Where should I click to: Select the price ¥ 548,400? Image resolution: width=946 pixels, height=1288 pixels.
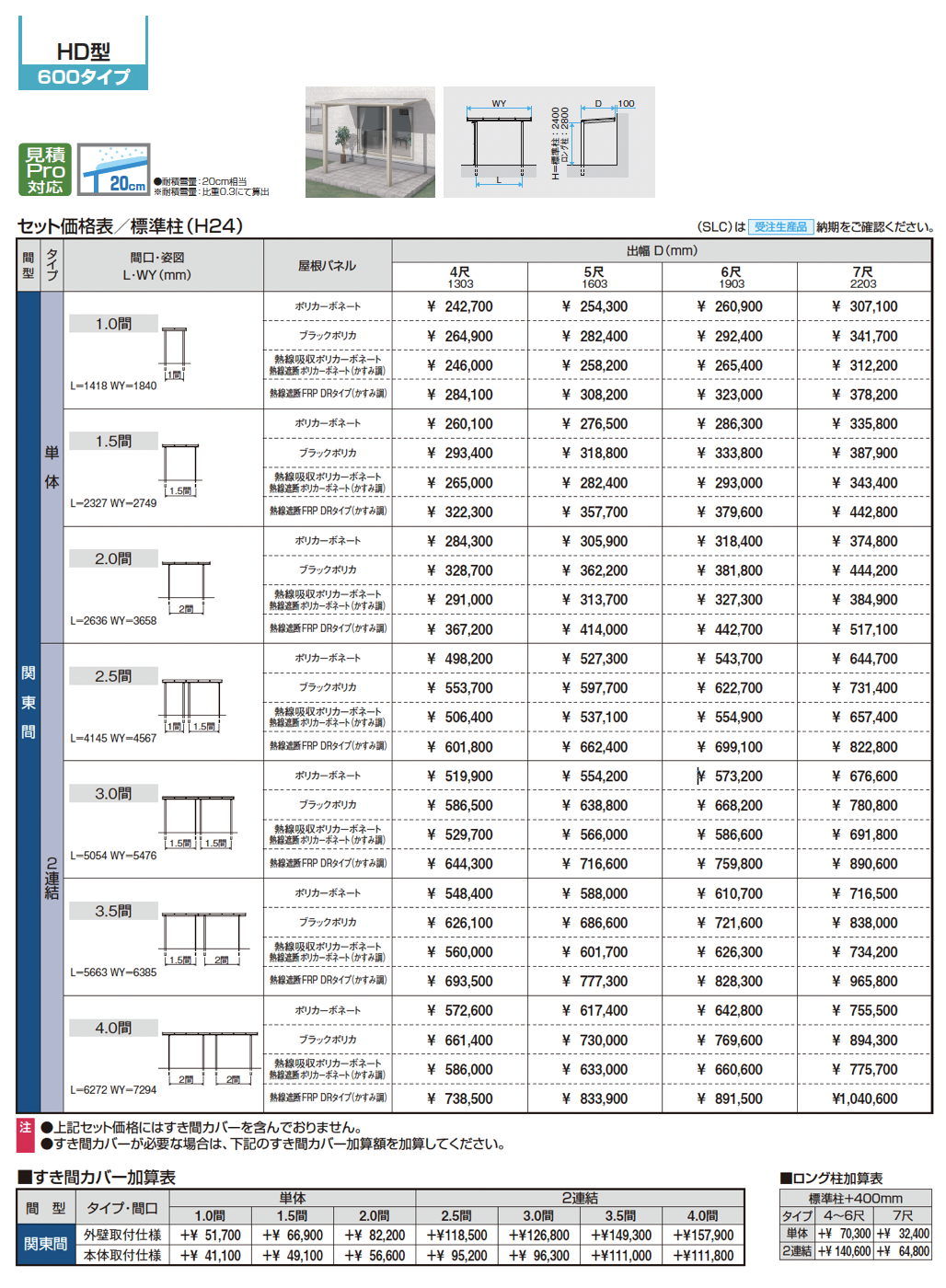tap(460, 893)
